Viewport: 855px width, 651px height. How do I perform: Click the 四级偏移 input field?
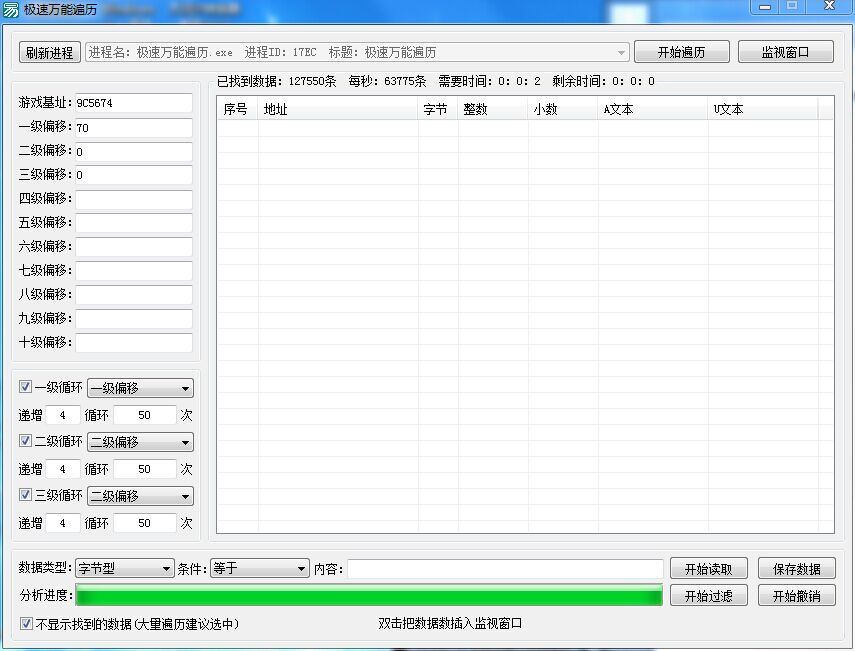[x=134, y=200]
